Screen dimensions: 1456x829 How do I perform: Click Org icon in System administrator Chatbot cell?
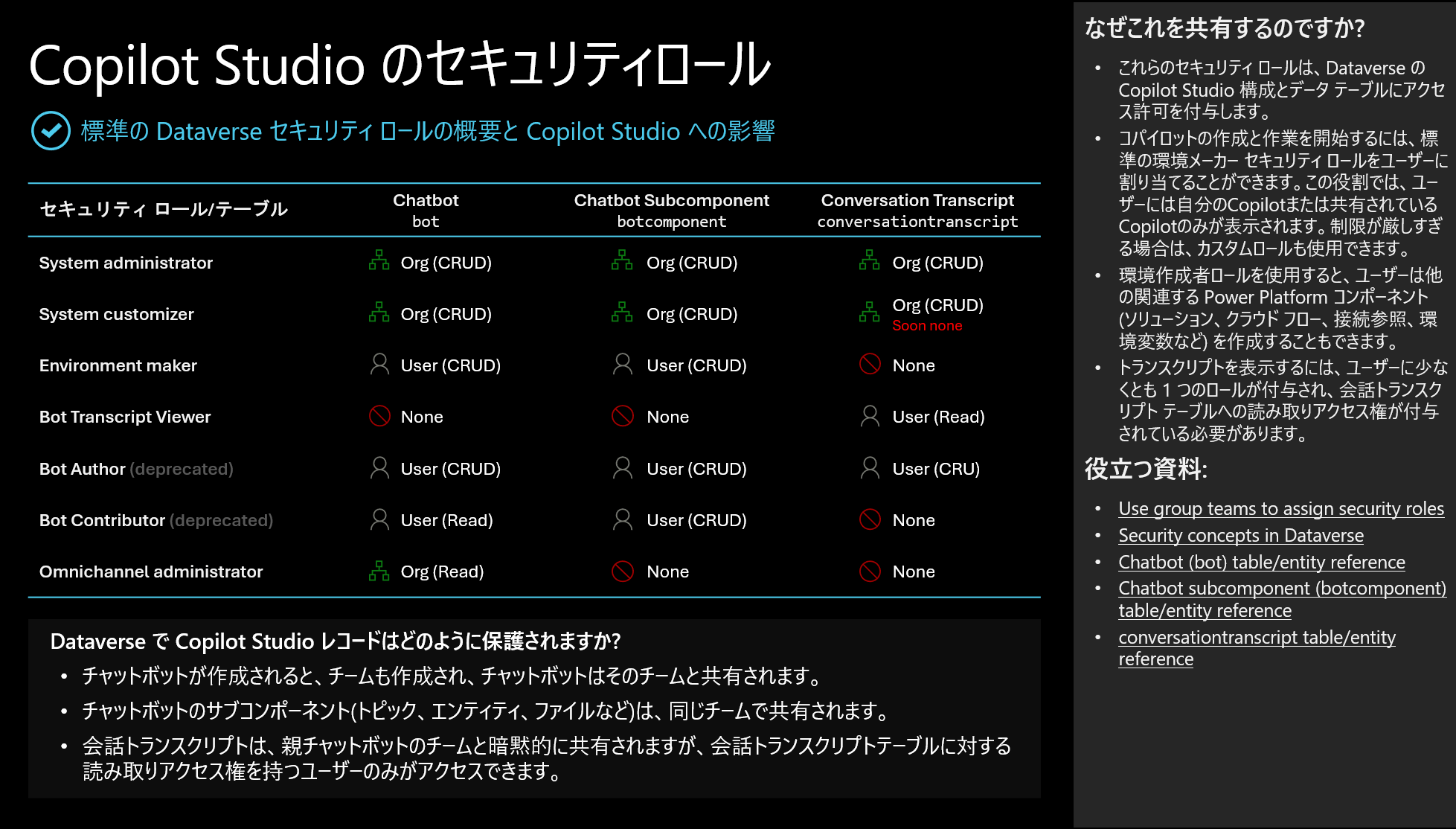(379, 260)
